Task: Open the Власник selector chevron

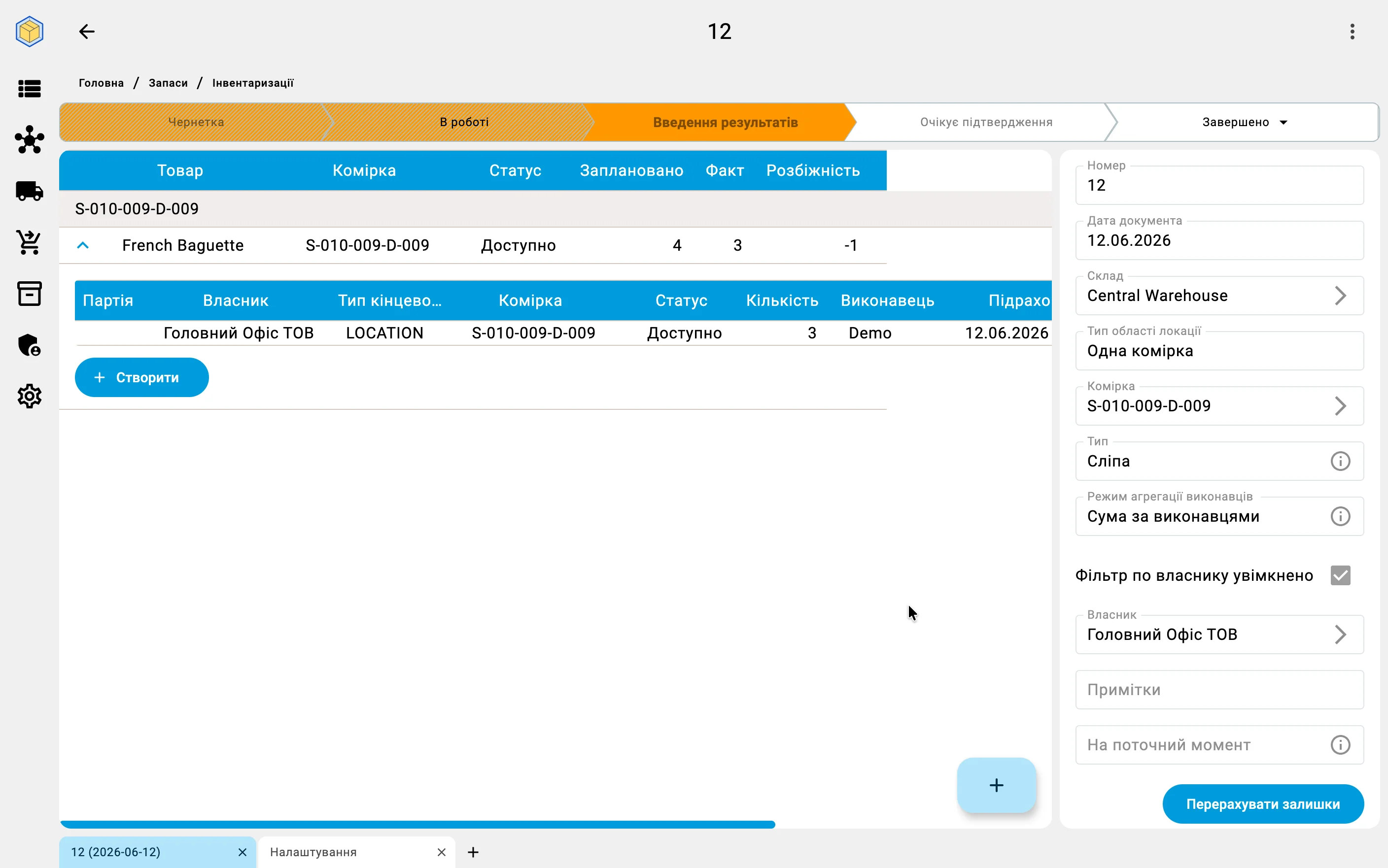Action: [x=1340, y=634]
